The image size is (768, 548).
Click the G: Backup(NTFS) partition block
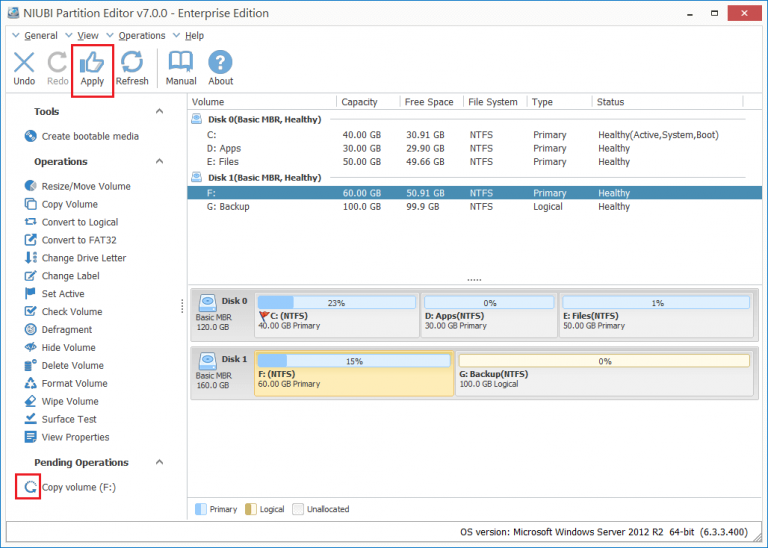click(604, 374)
